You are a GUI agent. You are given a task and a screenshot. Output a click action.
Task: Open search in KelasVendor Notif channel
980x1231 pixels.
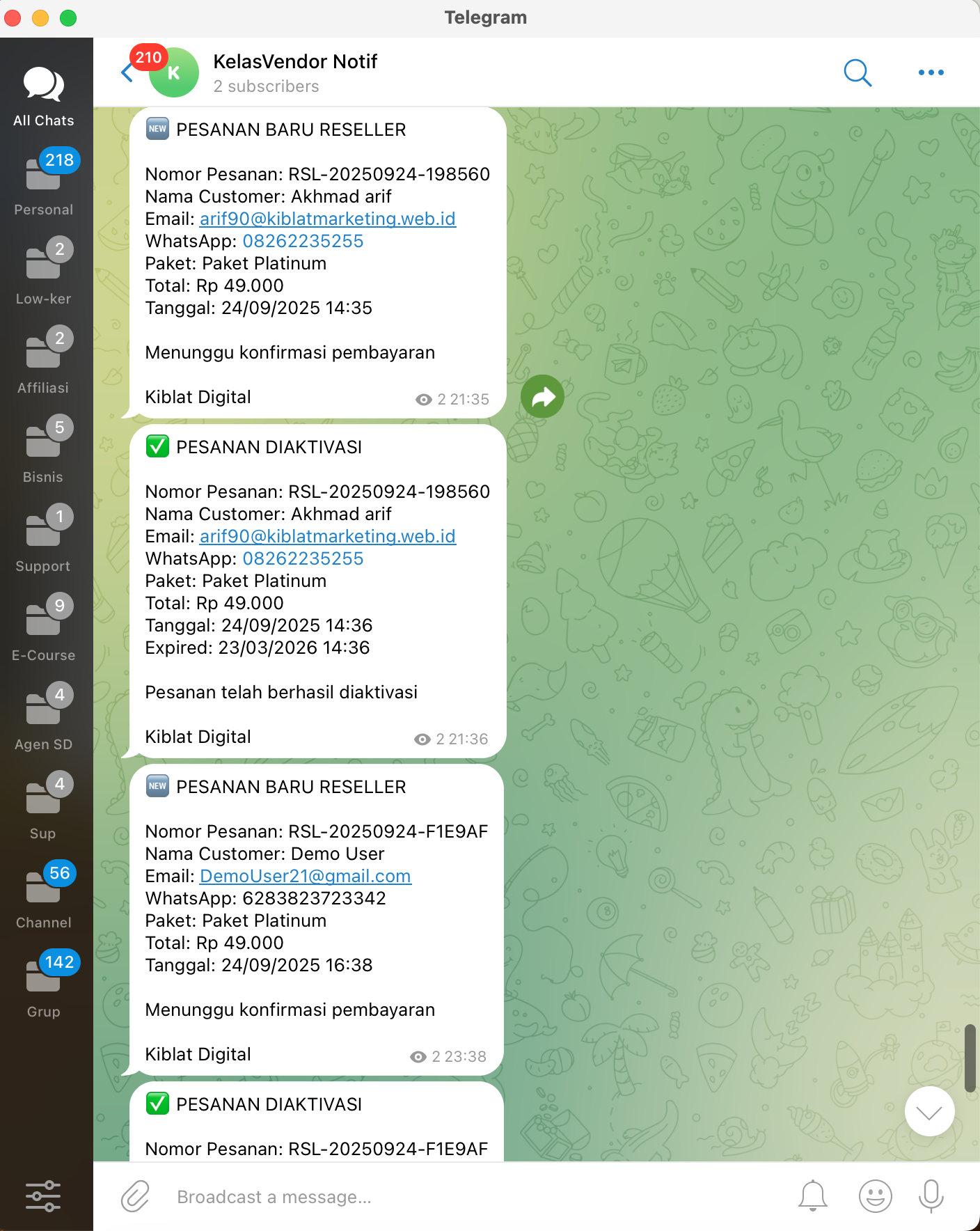pos(857,72)
